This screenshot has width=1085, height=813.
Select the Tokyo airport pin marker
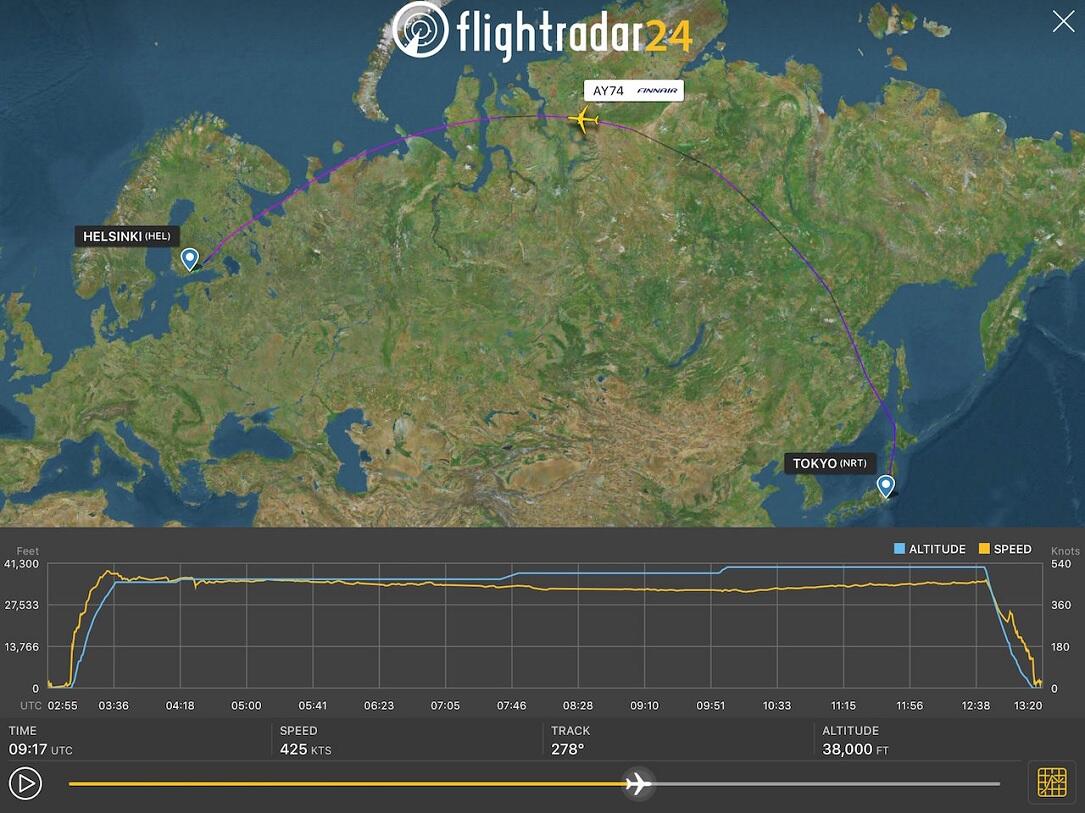[x=885, y=486]
